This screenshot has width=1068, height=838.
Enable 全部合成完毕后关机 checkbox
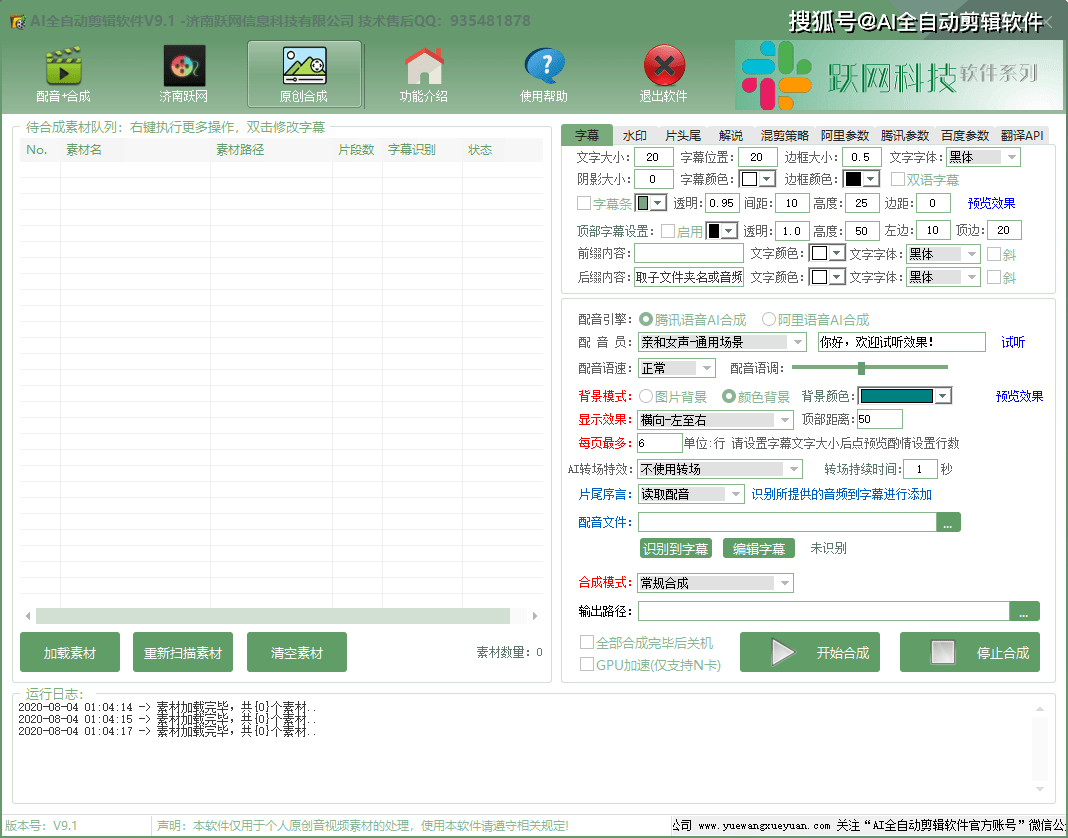tap(586, 642)
